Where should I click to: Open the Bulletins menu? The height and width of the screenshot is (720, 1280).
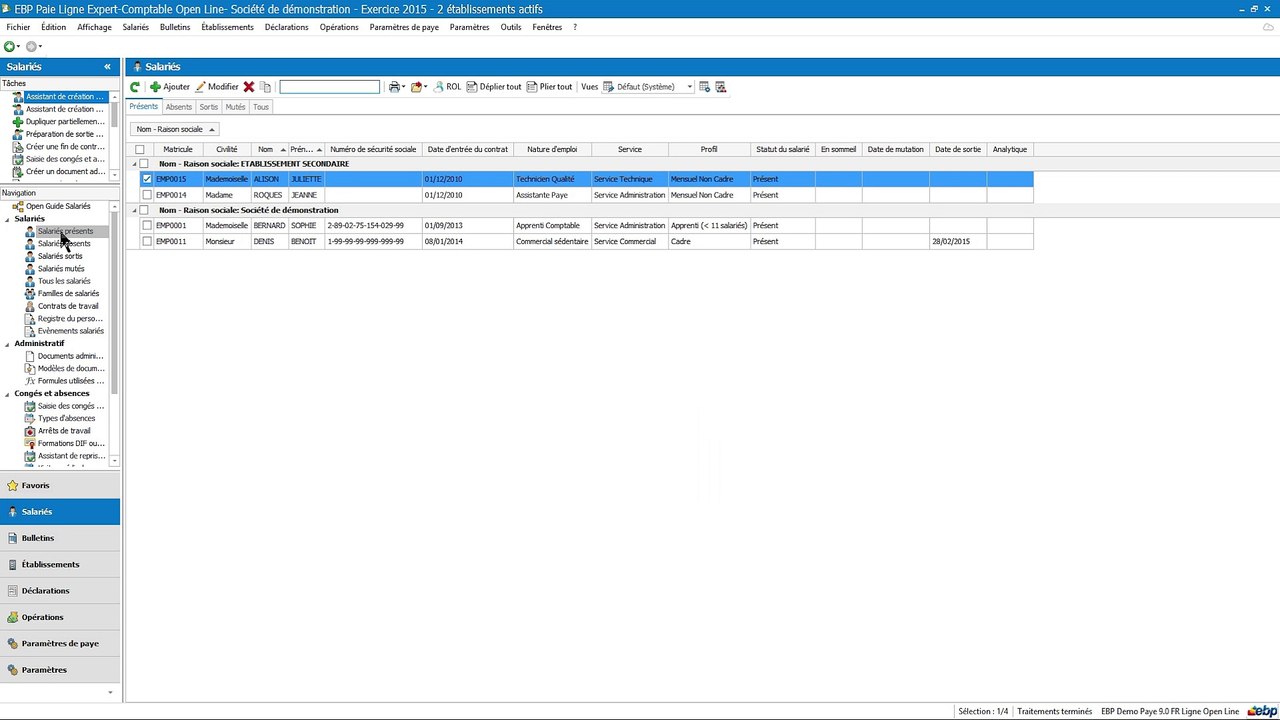click(175, 27)
